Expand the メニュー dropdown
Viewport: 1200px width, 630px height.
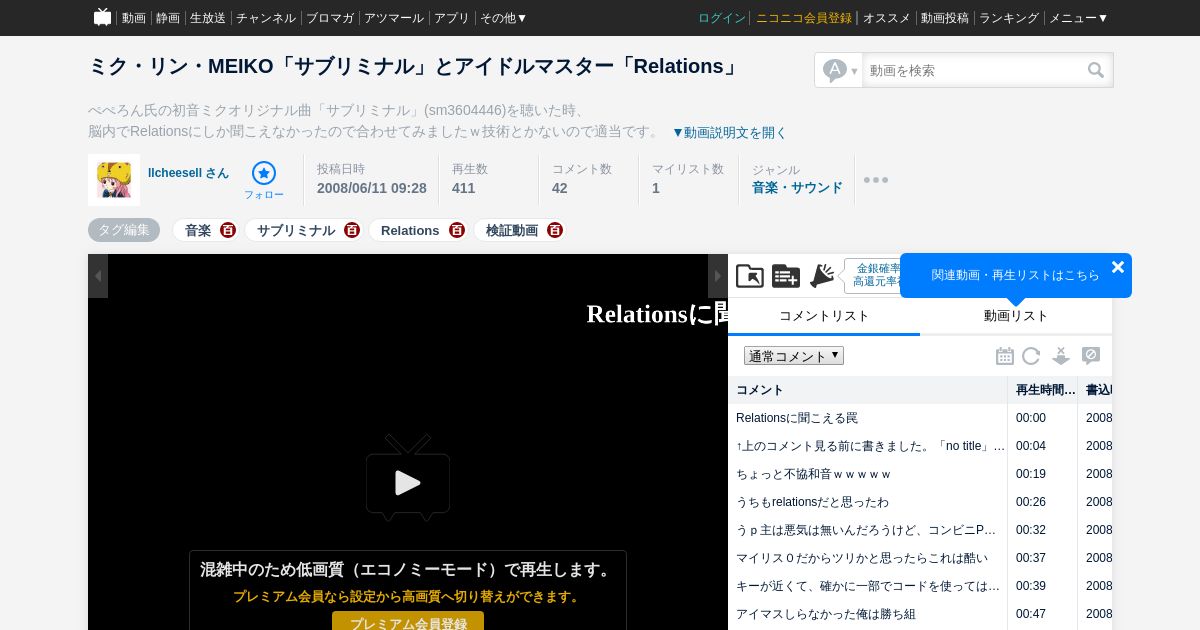tap(1079, 18)
